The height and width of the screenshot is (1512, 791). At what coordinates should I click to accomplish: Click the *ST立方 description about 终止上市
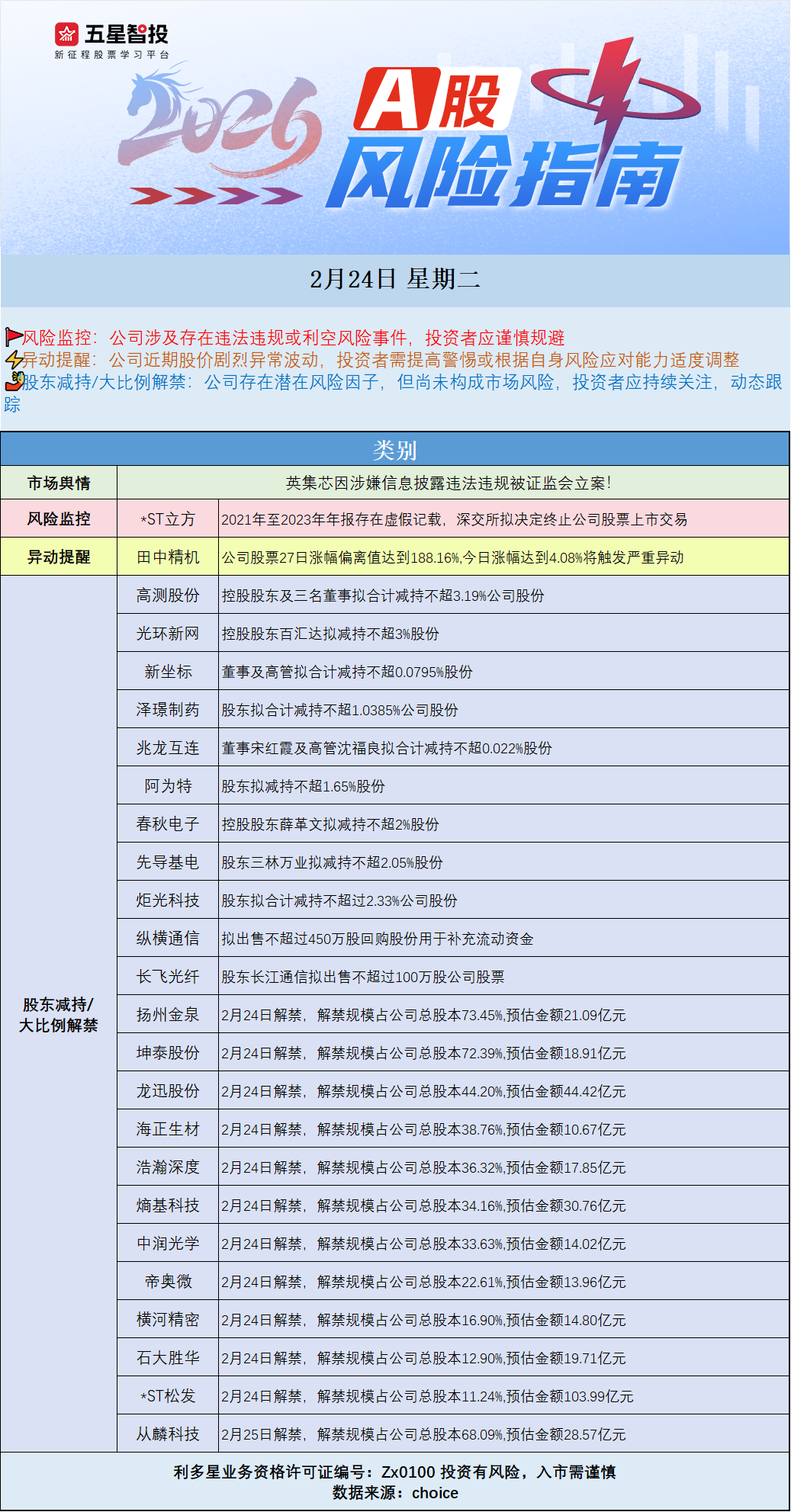click(455, 519)
